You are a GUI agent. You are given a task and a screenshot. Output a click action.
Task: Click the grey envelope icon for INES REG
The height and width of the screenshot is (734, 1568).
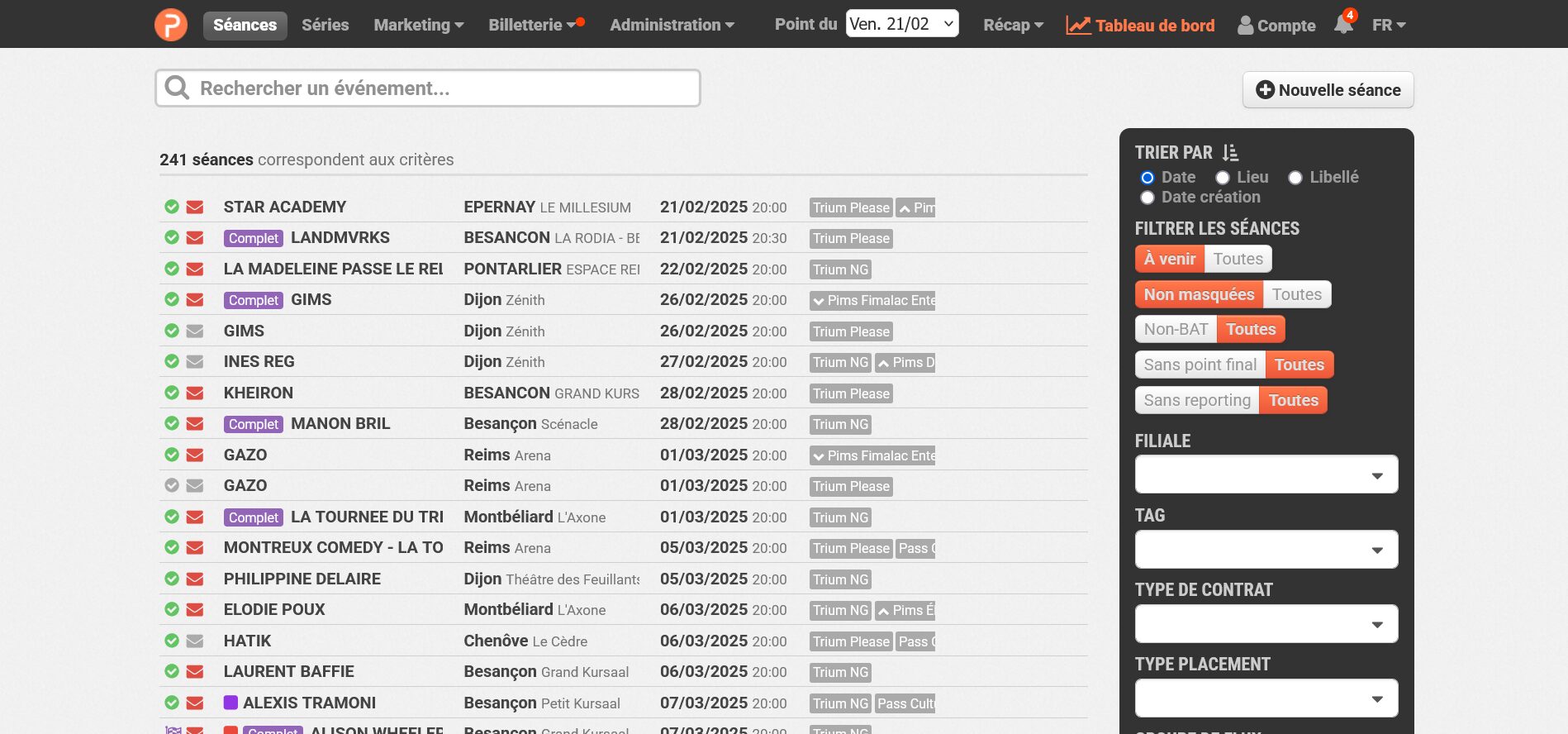[195, 362]
